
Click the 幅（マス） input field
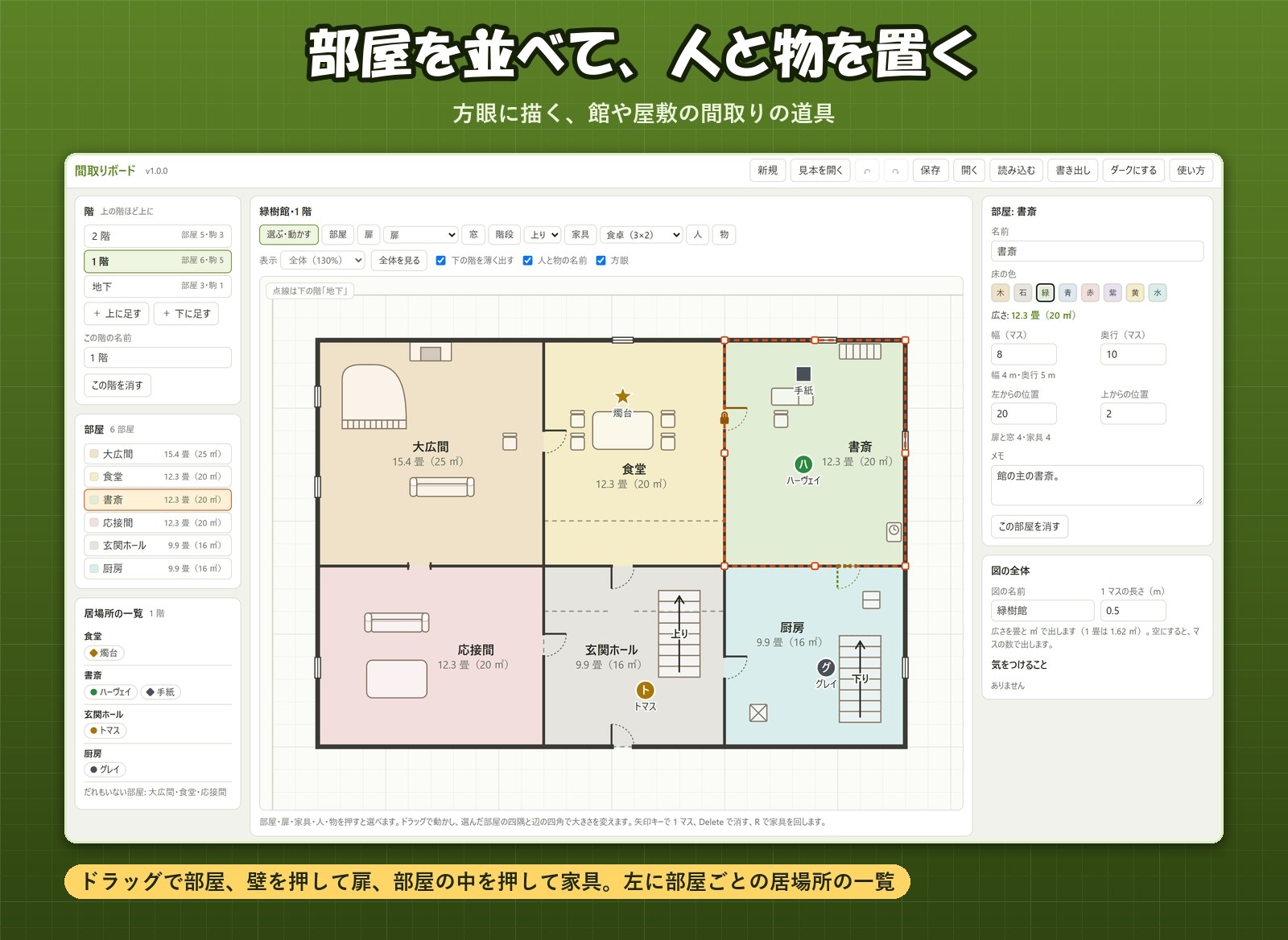point(1023,354)
